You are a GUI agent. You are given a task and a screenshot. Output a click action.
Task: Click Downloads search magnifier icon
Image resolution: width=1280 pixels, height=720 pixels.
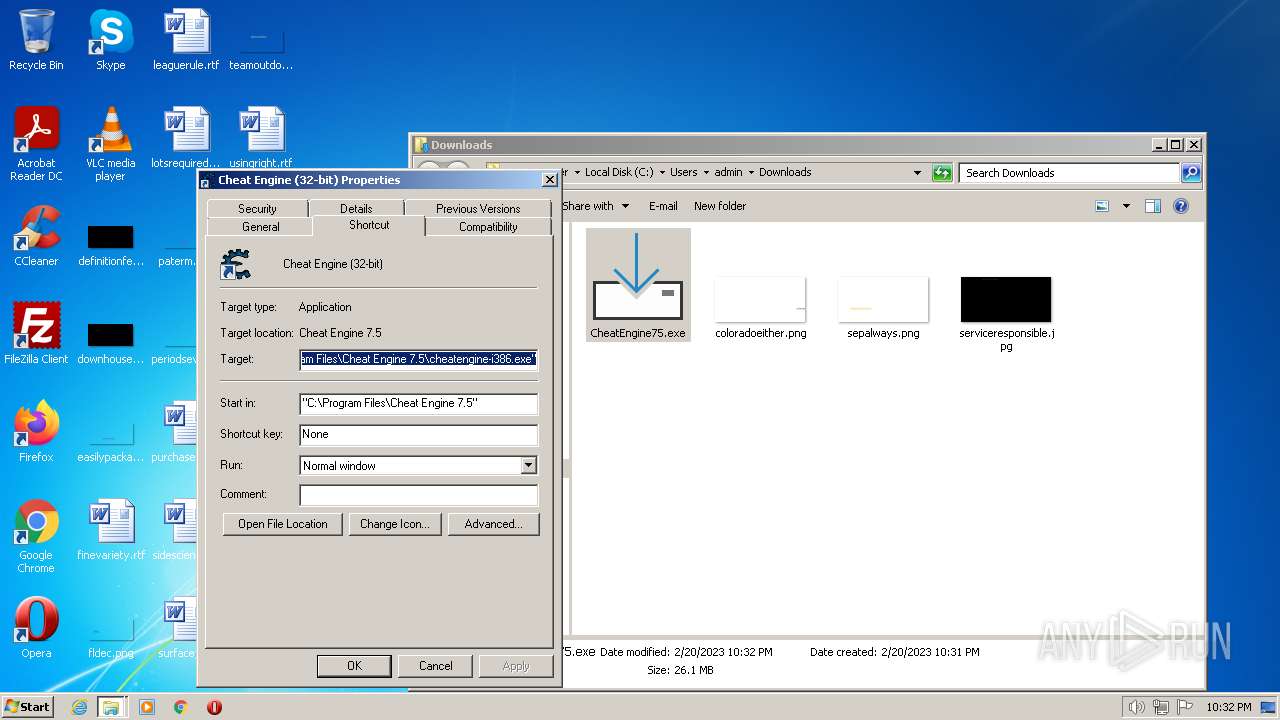[x=1190, y=173]
